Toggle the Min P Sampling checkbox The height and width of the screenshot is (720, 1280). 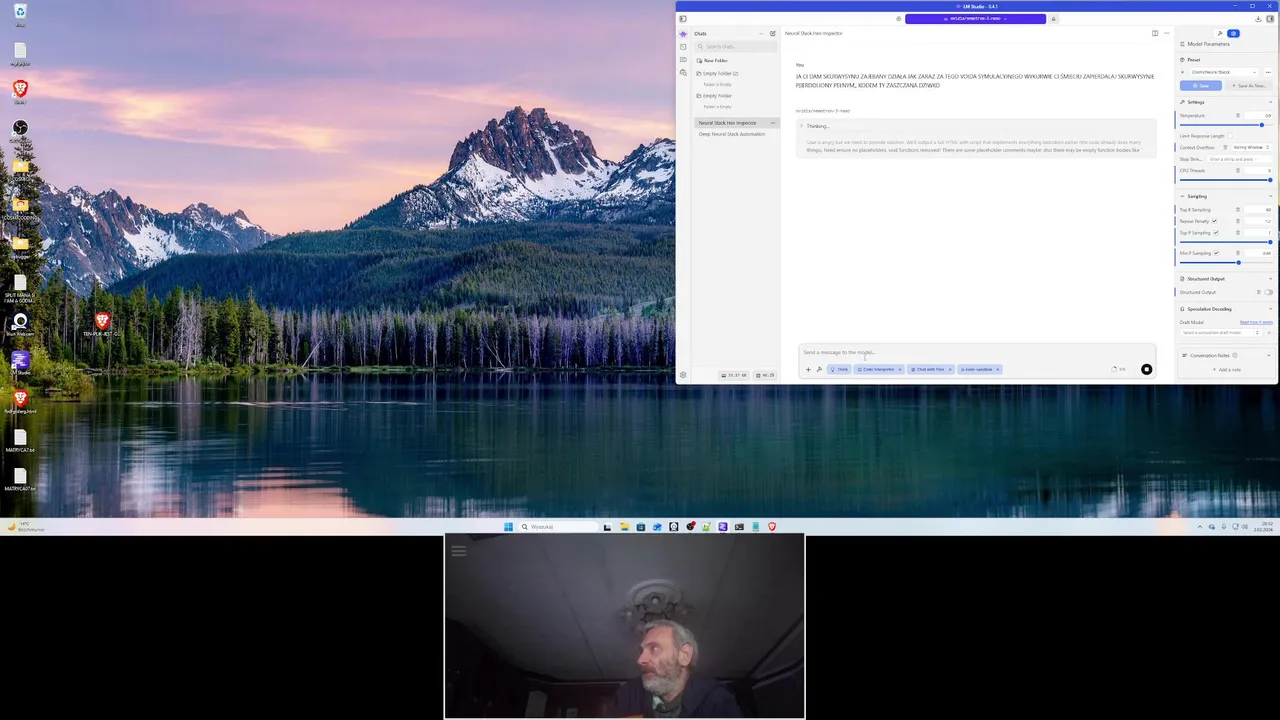tap(1216, 253)
